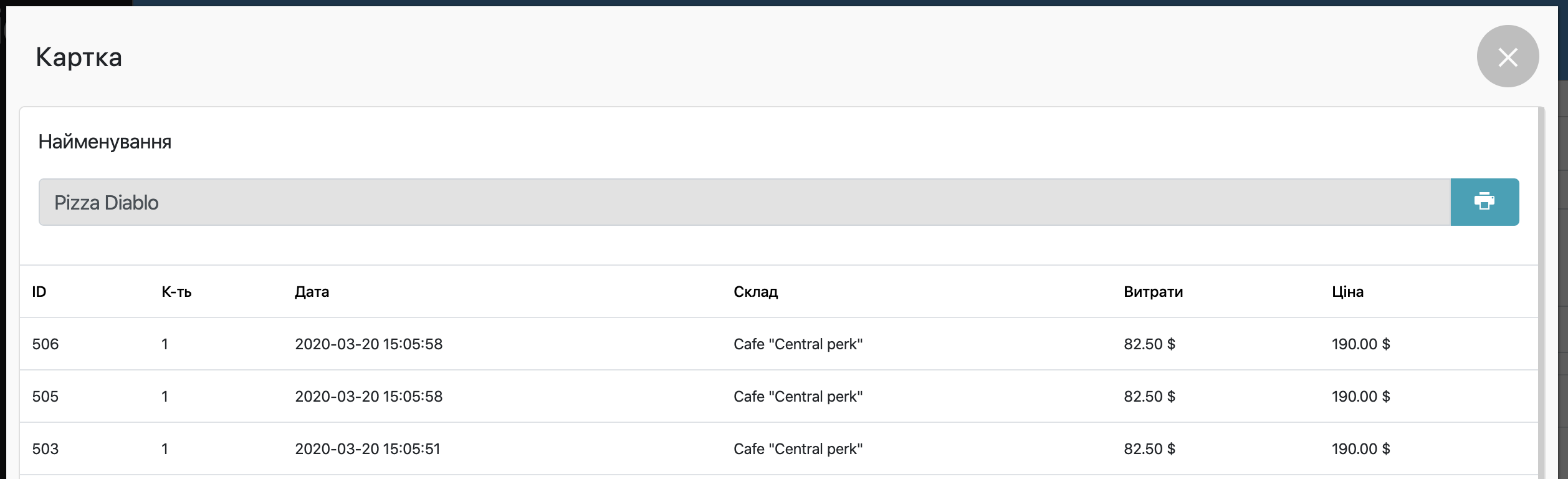1568x479 pixels.
Task: Click the quantity value in row 506
Action: click(x=165, y=344)
